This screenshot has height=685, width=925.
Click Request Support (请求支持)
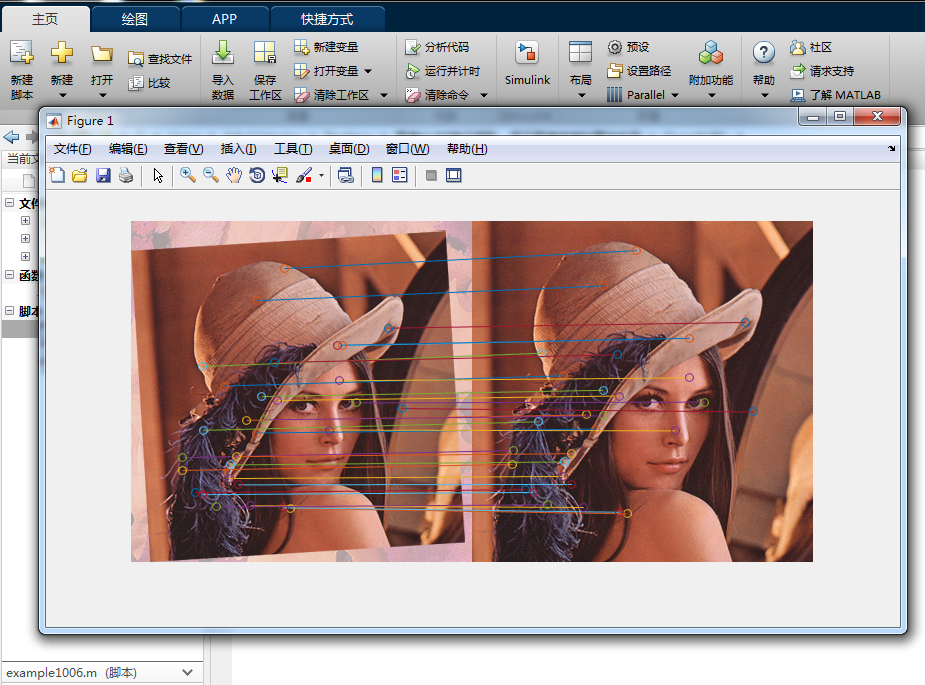pos(822,71)
